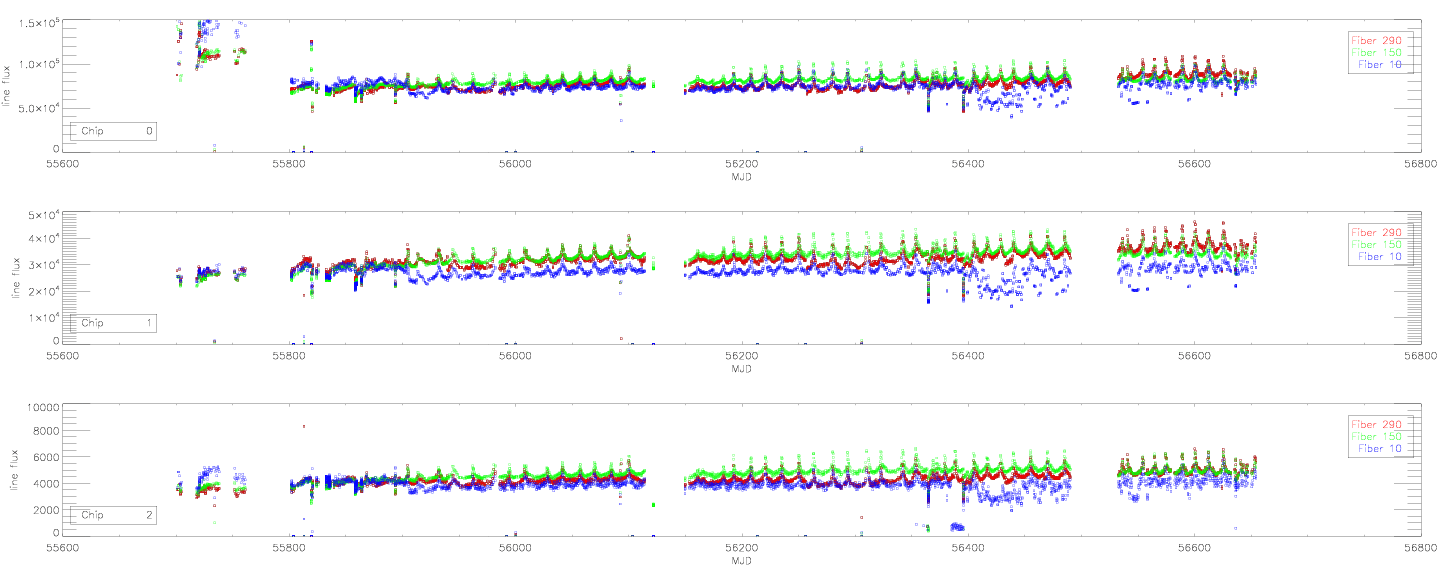
Task: Click the '56200' x-tick label under Chip 0 plot
Action: pyautogui.click(x=742, y=164)
